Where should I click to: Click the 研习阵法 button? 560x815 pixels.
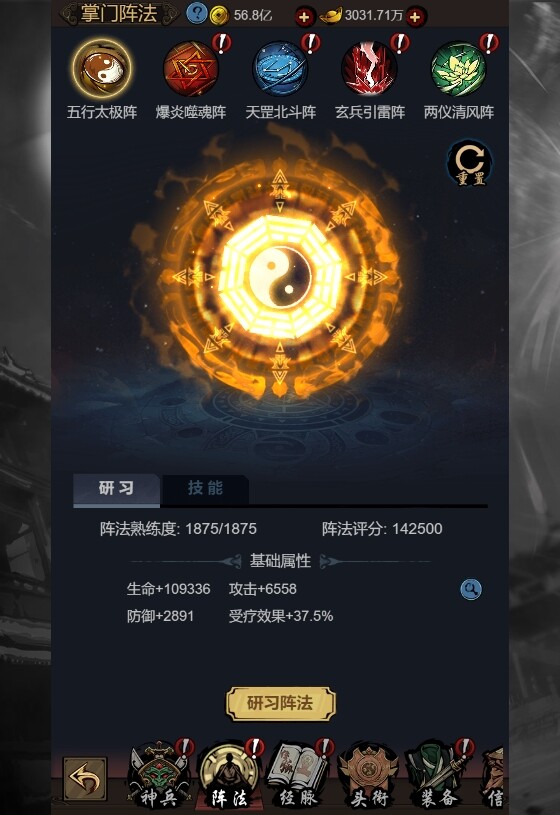click(x=281, y=703)
